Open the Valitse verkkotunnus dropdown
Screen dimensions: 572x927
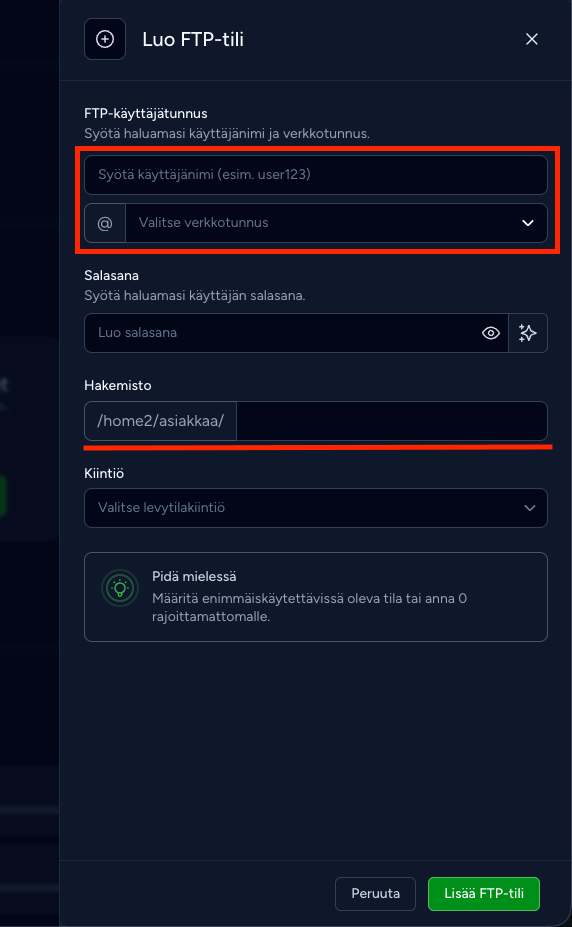336,223
